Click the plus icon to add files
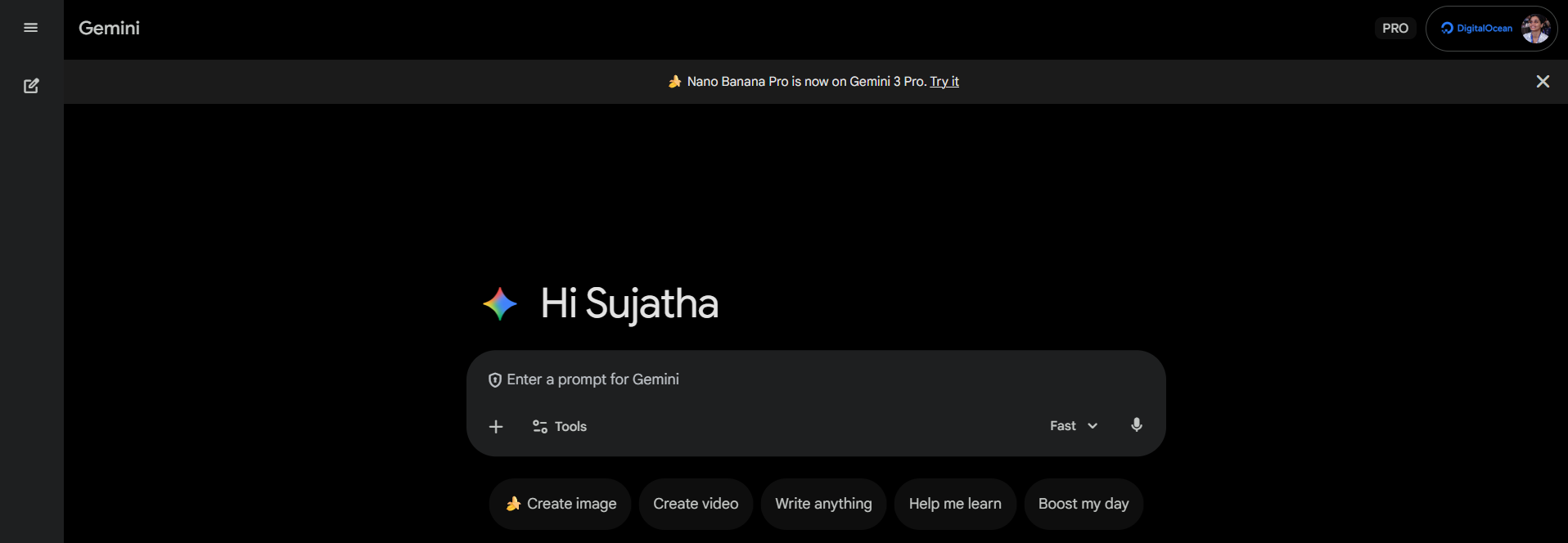The image size is (1568, 543). (x=496, y=427)
